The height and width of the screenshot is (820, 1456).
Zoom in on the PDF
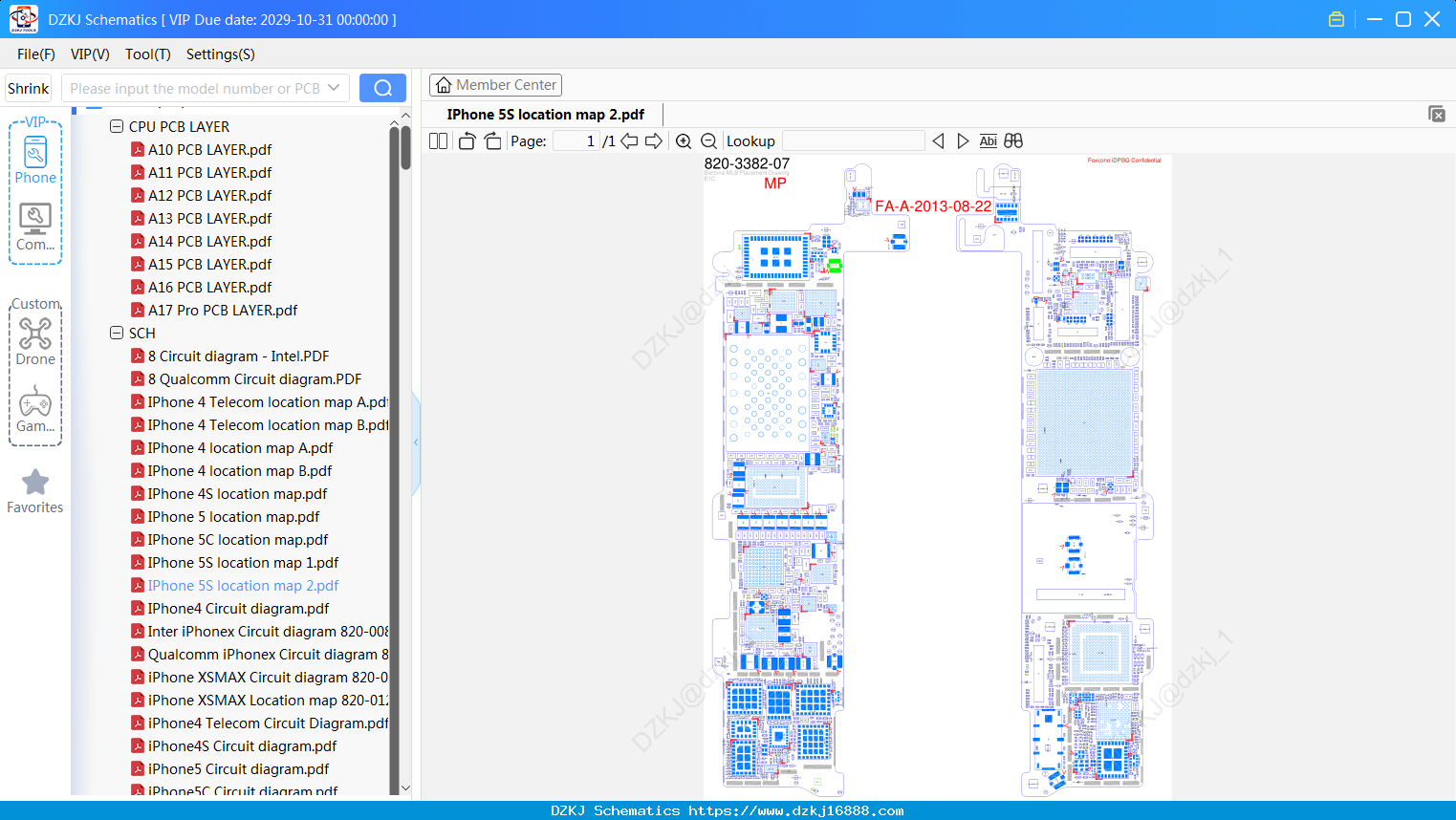(x=684, y=141)
